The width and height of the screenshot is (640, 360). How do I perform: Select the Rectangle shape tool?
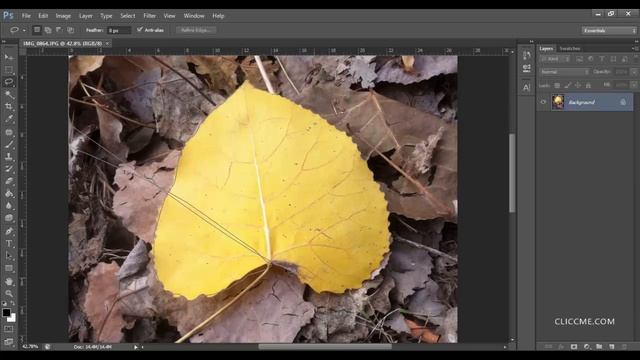click(9, 268)
